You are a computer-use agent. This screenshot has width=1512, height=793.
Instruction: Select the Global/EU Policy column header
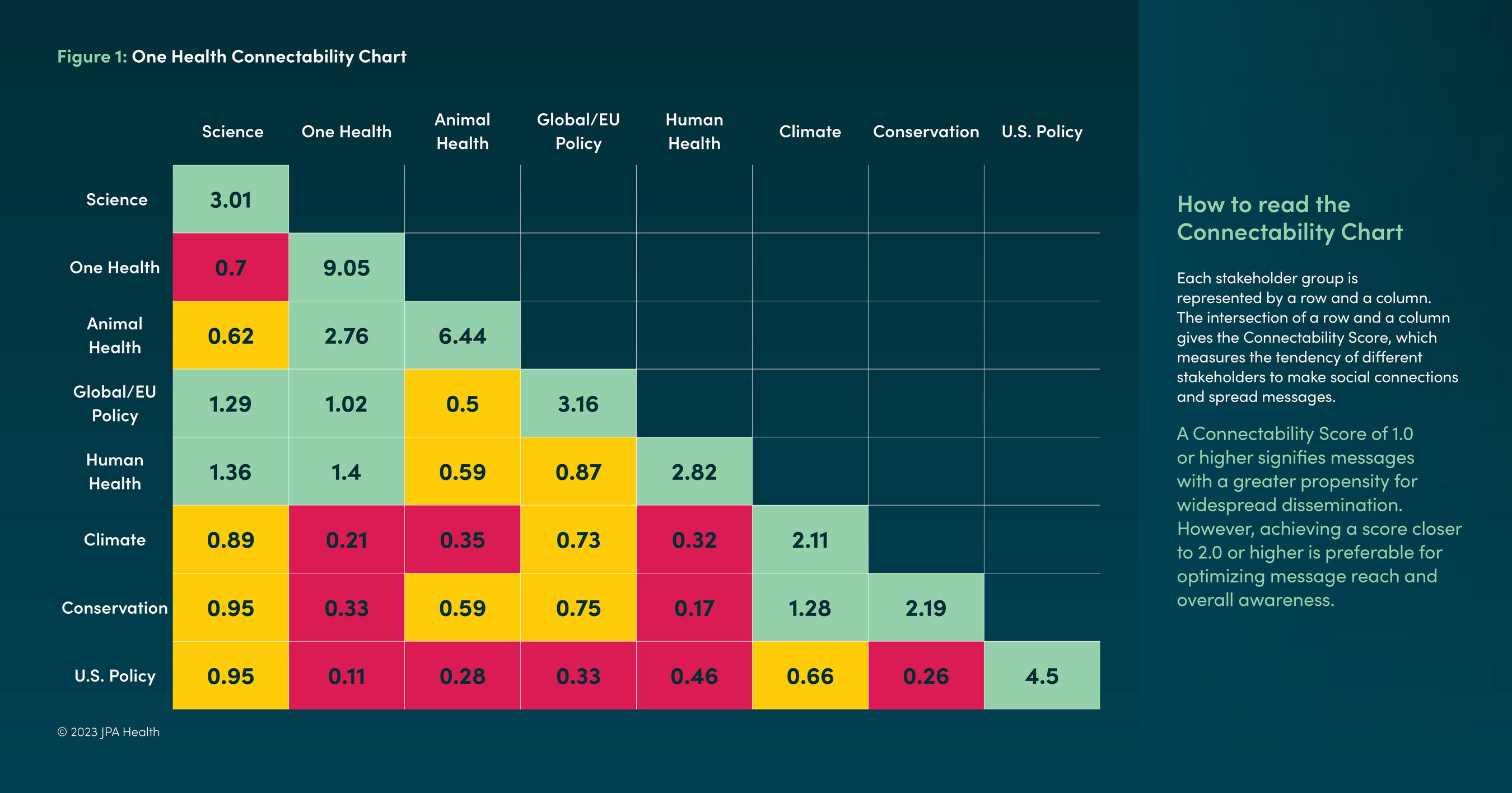point(578,132)
